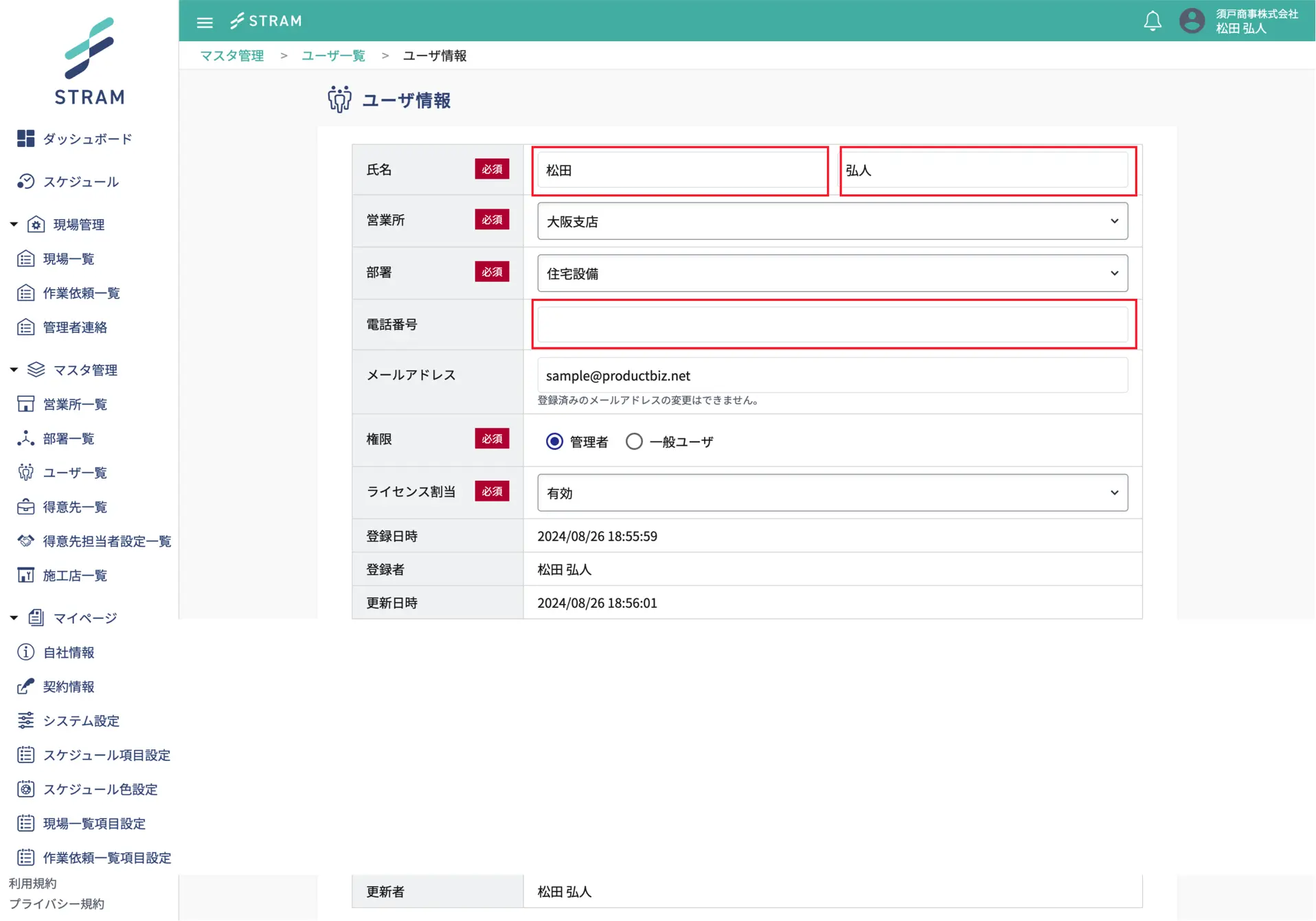Collapse the マイページ section

click(x=14, y=618)
